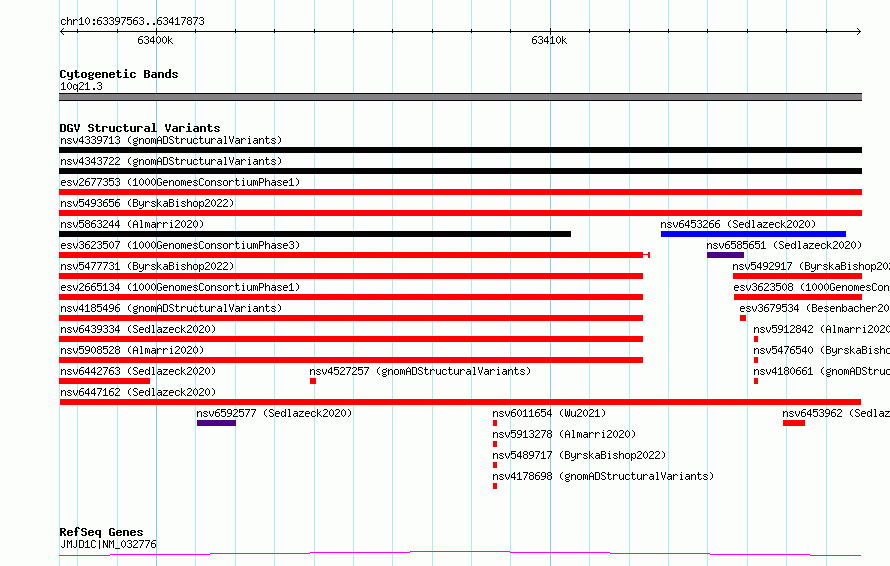Click the 63410k ruler position label
Image resolution: width=890 pixels, height=566 pixels.
(x=549, y=40)
